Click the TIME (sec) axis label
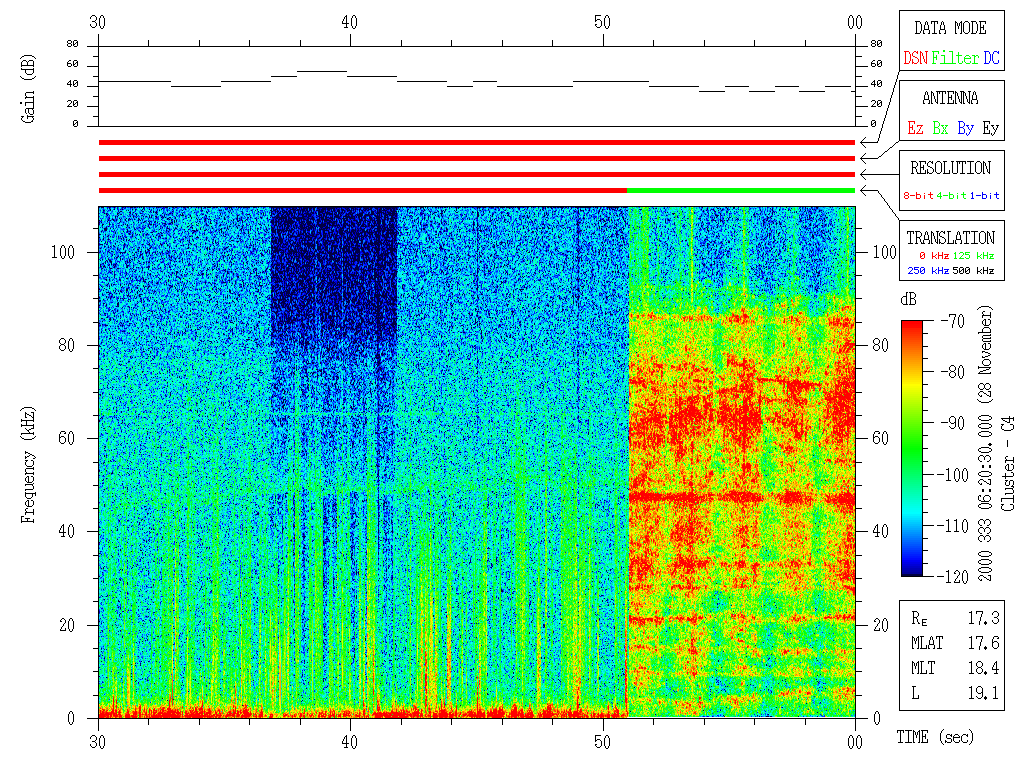This screenshot has width=1024, height=768. [933, 738]
